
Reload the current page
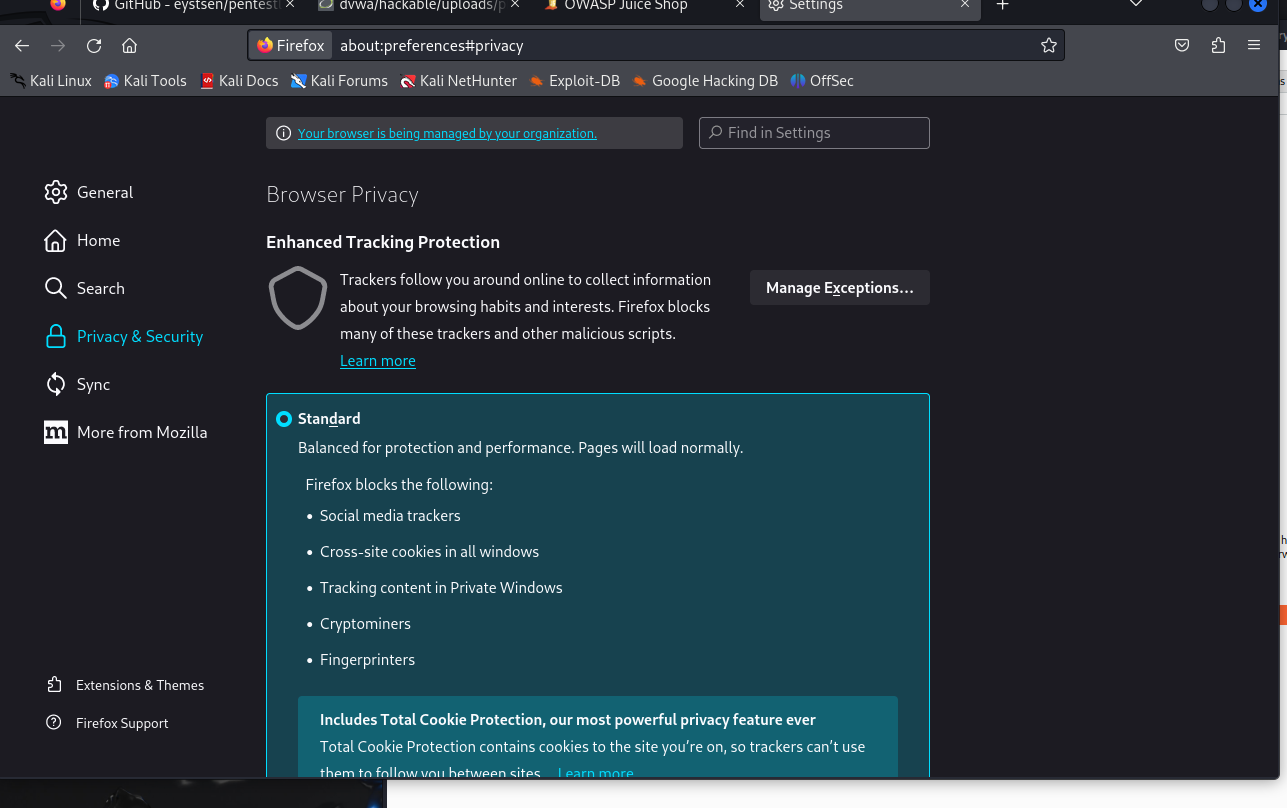(94, 45)
